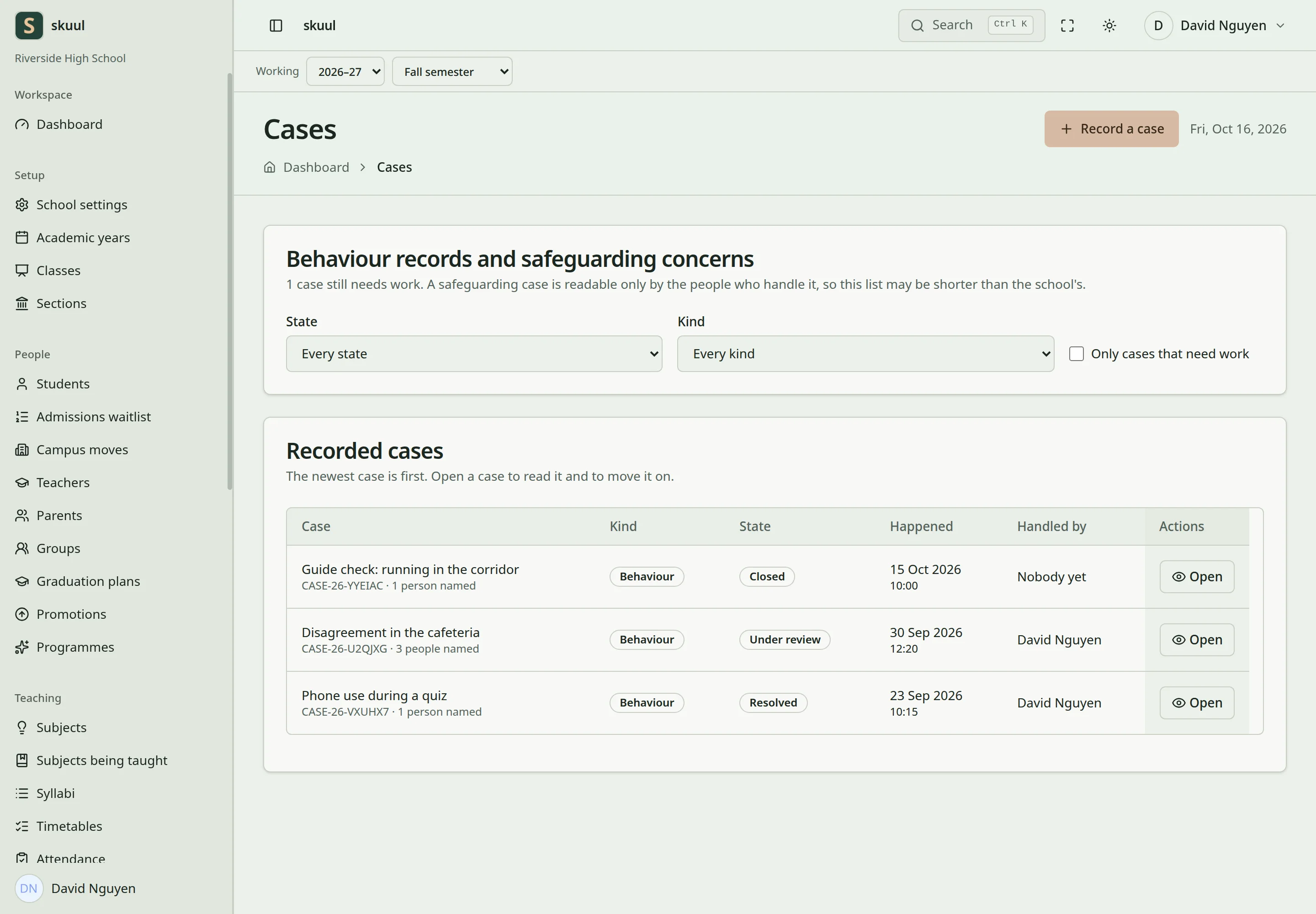Open Parents page
The image size is (1316, 914).
49,515
